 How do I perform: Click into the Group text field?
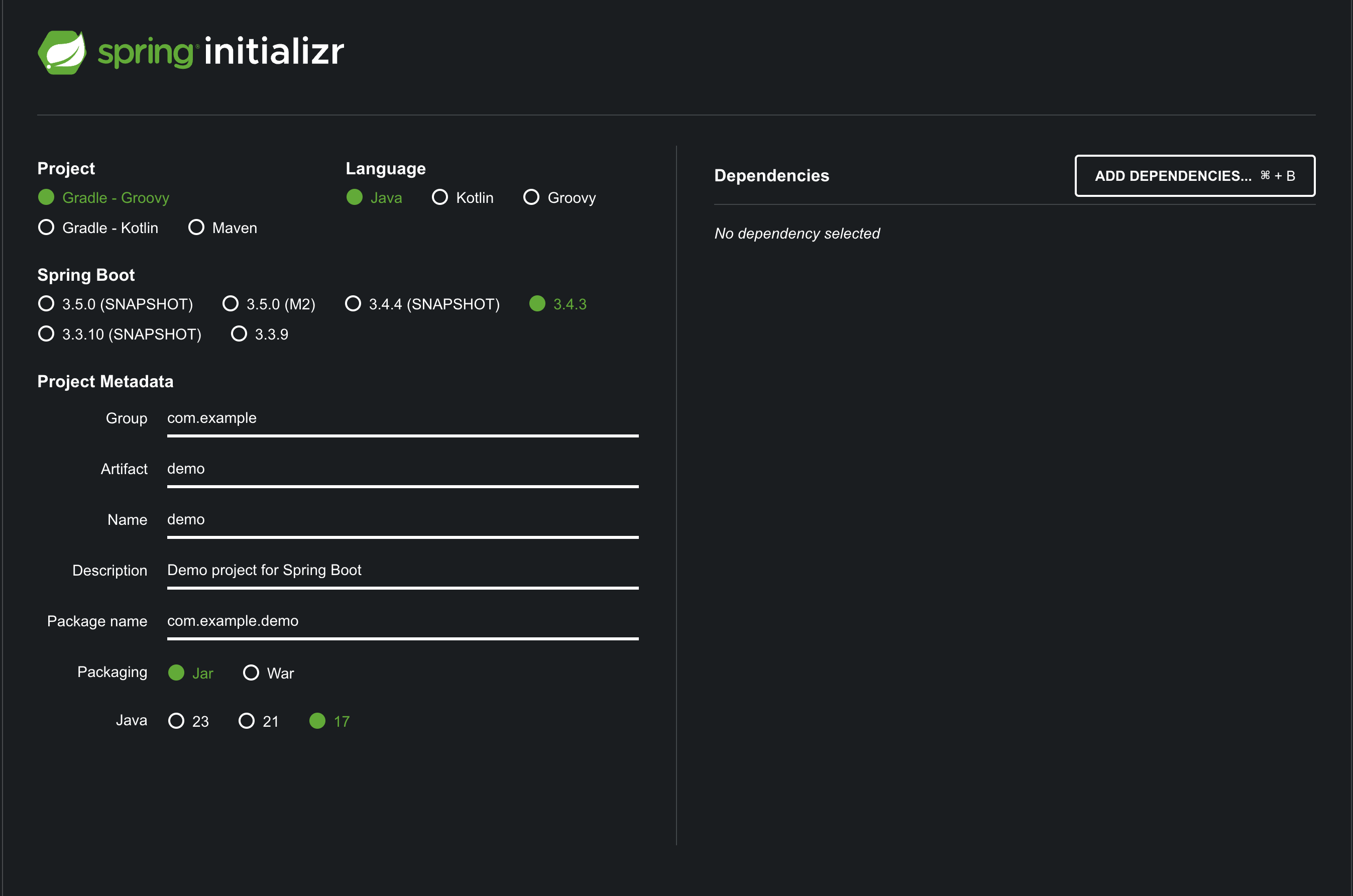coord(402,418)
